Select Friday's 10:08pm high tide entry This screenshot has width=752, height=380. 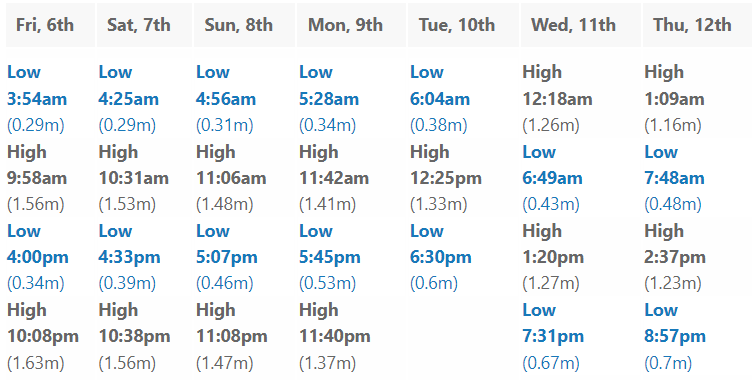click(43, 336)
